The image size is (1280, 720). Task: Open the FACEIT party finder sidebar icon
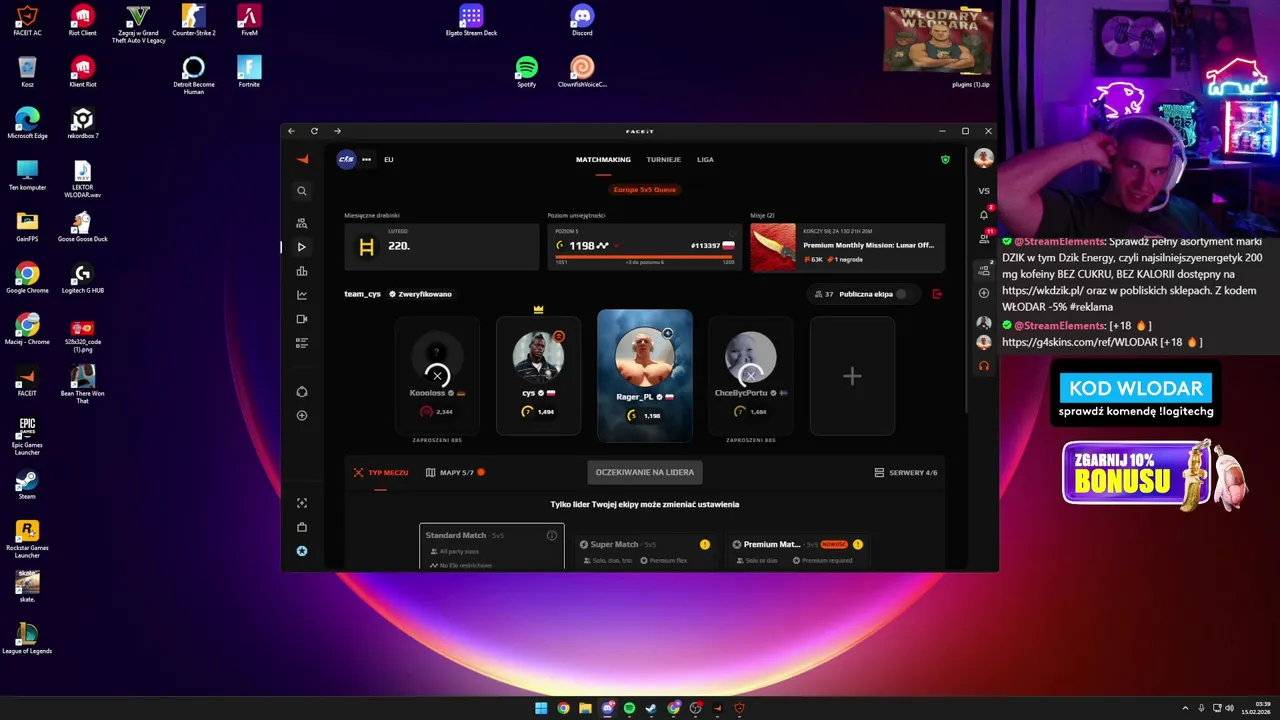(x=302, y=223)
